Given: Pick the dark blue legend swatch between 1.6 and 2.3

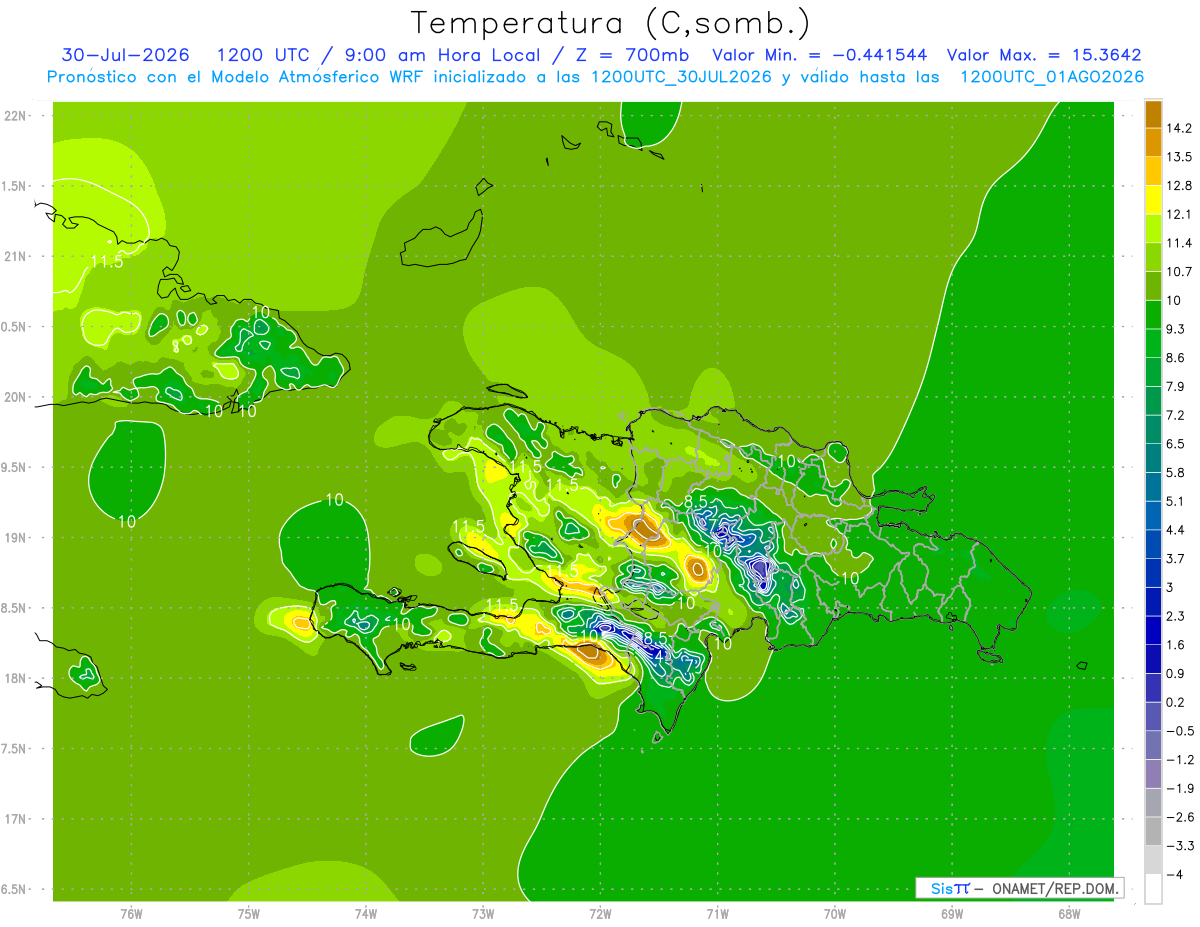Looking at the screenshot, I should (x=1153, y=630).
